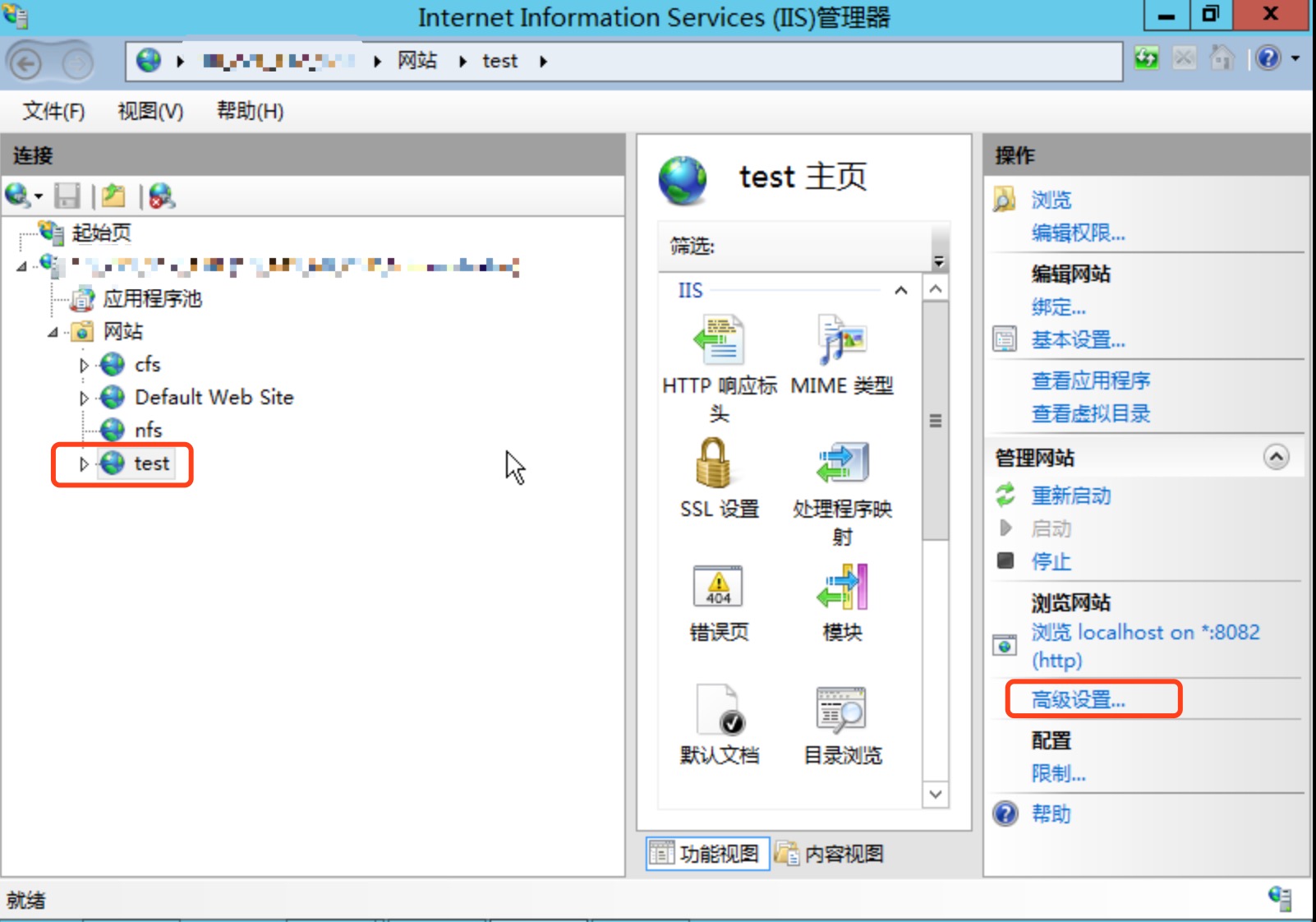The image size is (1316, 922).
Task: Open the SSL 设置 padlock icon
Action: [713, 463]
